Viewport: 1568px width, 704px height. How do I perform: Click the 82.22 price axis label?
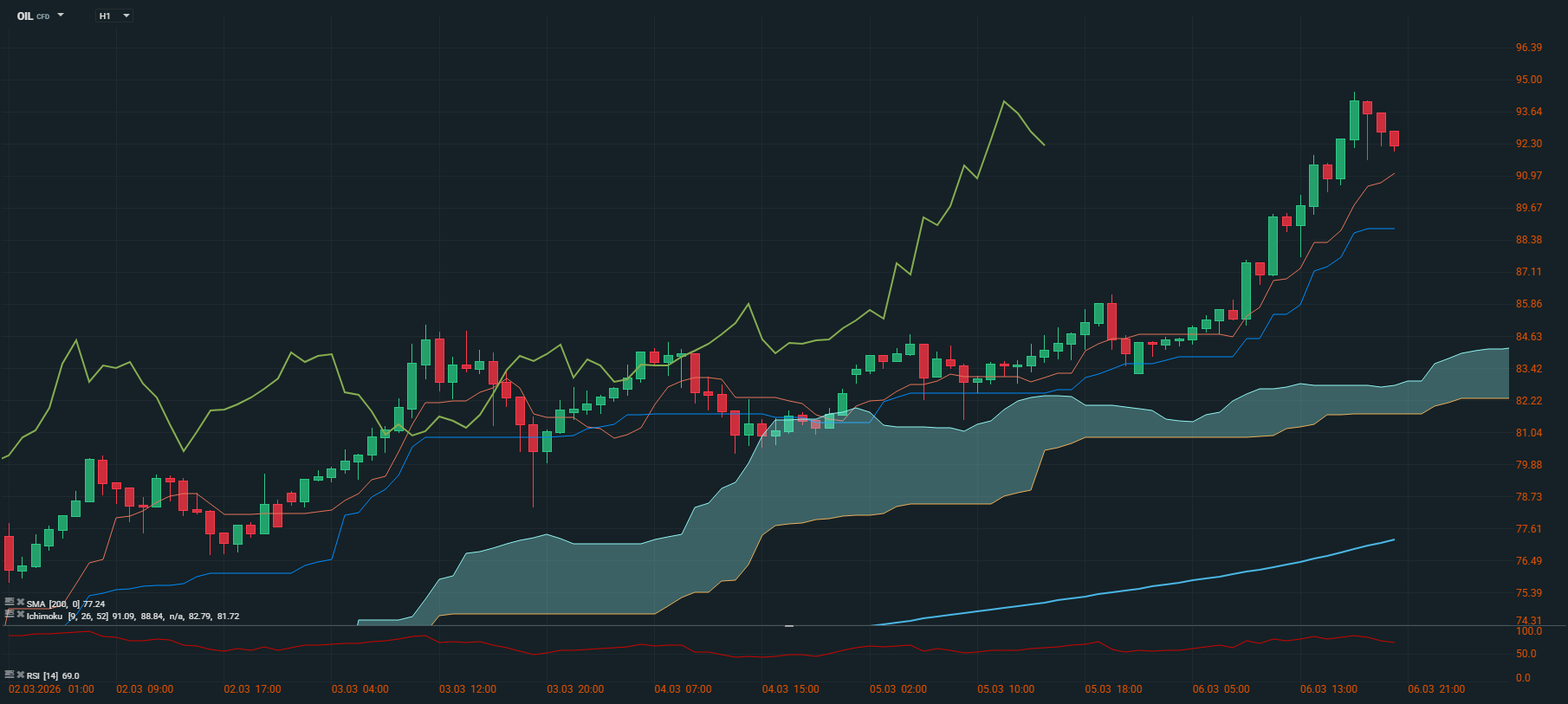click(x=1529, y=401)
